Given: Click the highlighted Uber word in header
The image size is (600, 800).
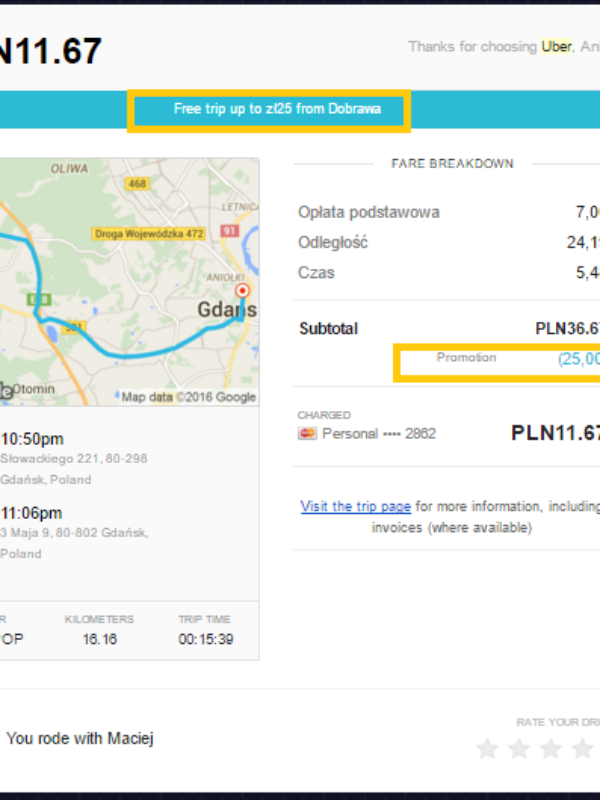Looking at the screenshot, I should click(556, 46).
